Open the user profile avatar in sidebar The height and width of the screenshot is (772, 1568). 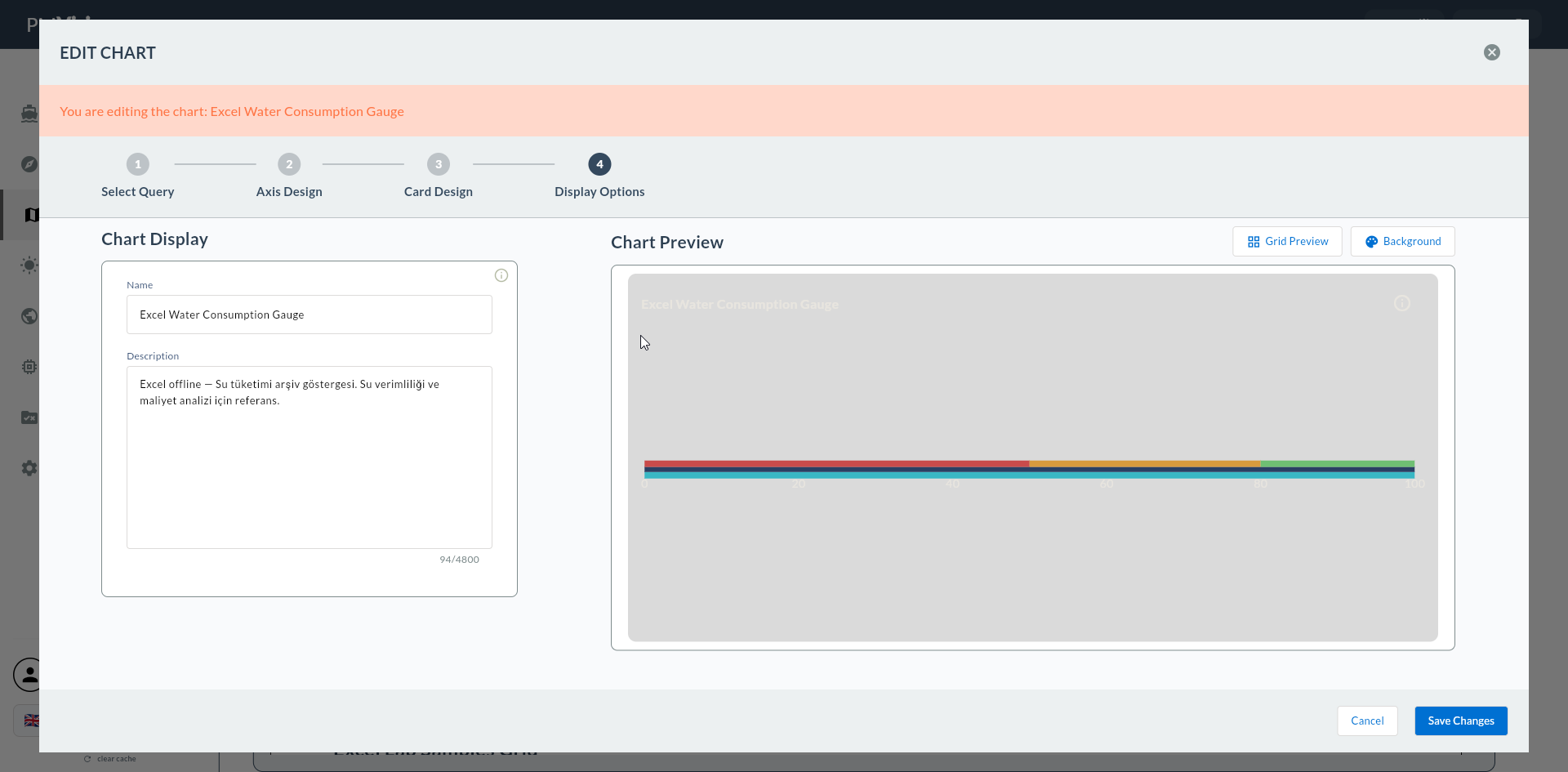[29, 675]
